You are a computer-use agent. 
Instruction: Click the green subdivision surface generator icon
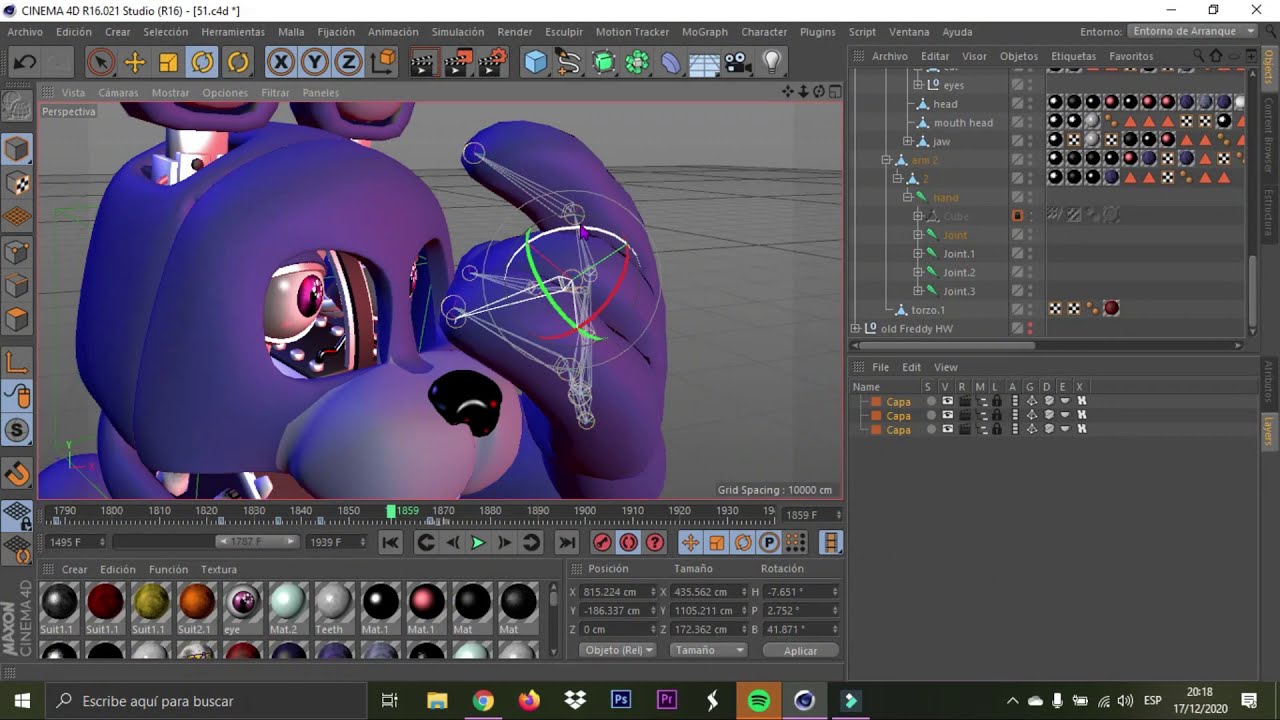point(603,62)
